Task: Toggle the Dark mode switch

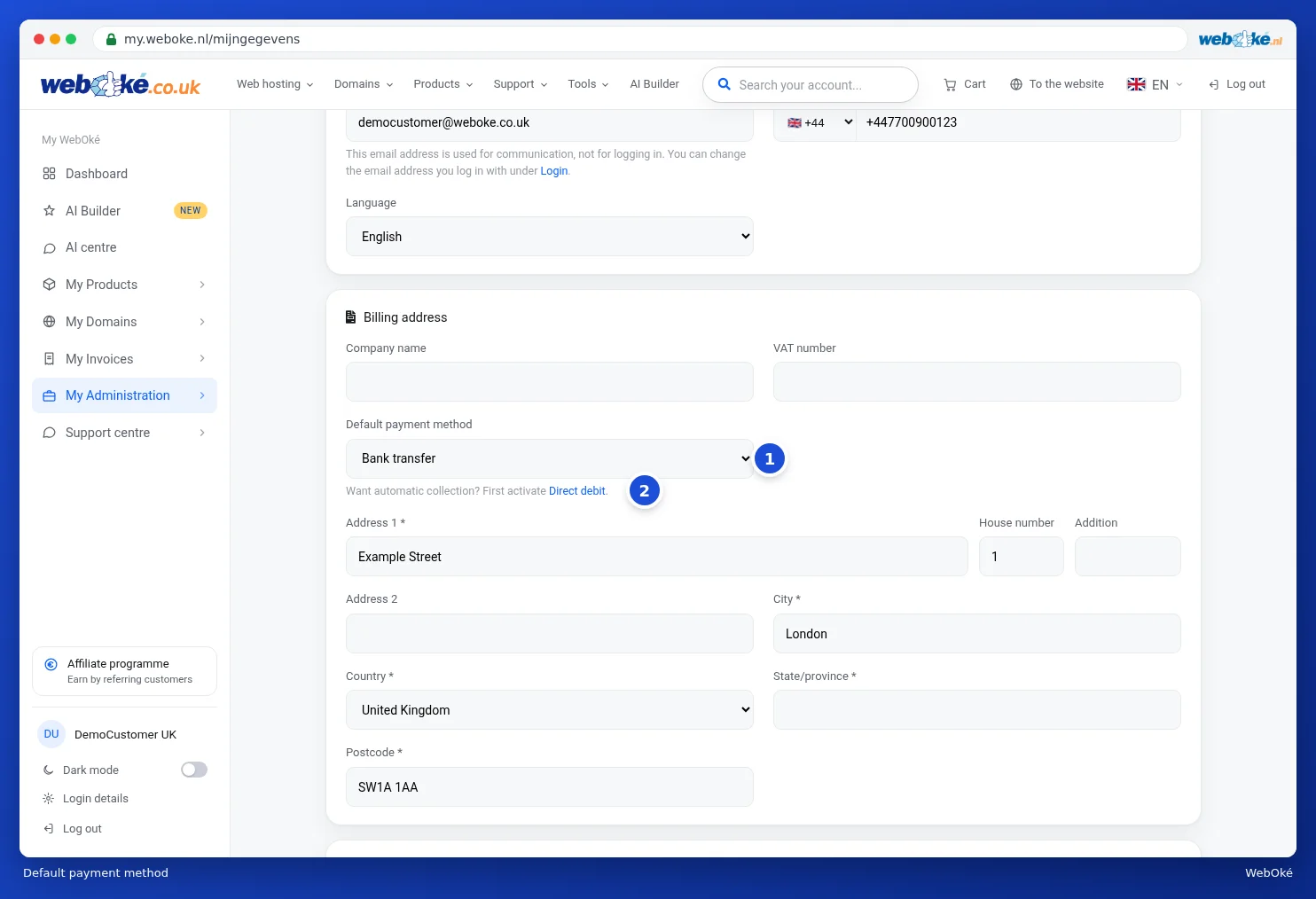Action: click(x=194, y=770)
